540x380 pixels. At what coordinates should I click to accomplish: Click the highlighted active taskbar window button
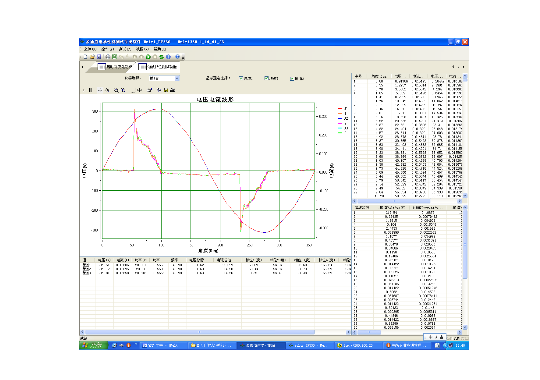[x=261, y=345]
